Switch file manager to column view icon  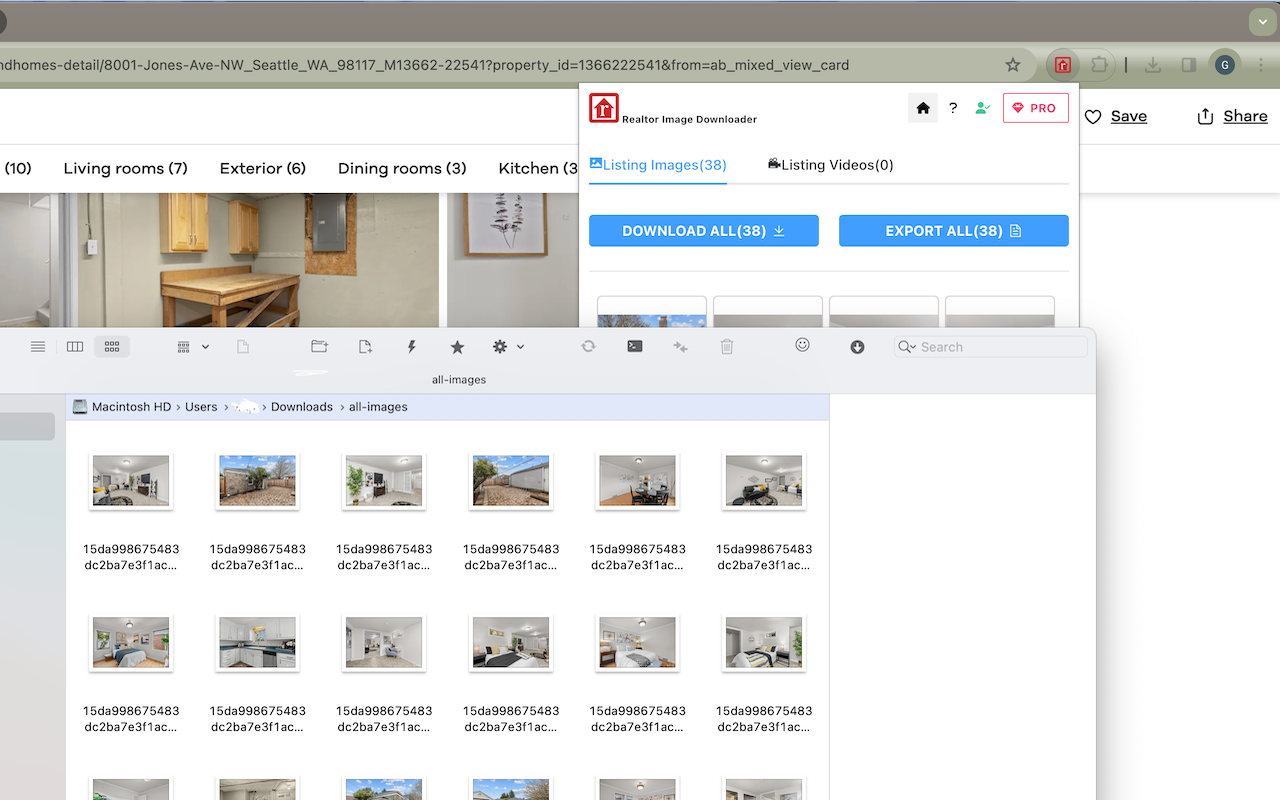pos(75,347)
